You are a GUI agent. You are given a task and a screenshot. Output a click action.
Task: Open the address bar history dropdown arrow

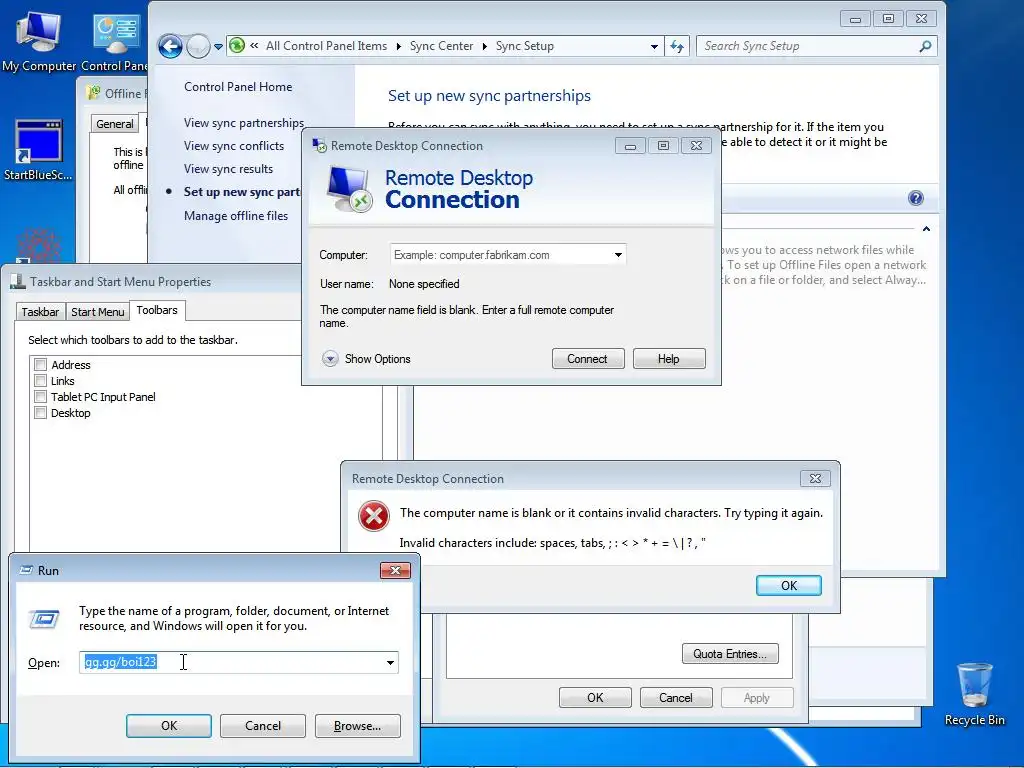tap(654, 46)
